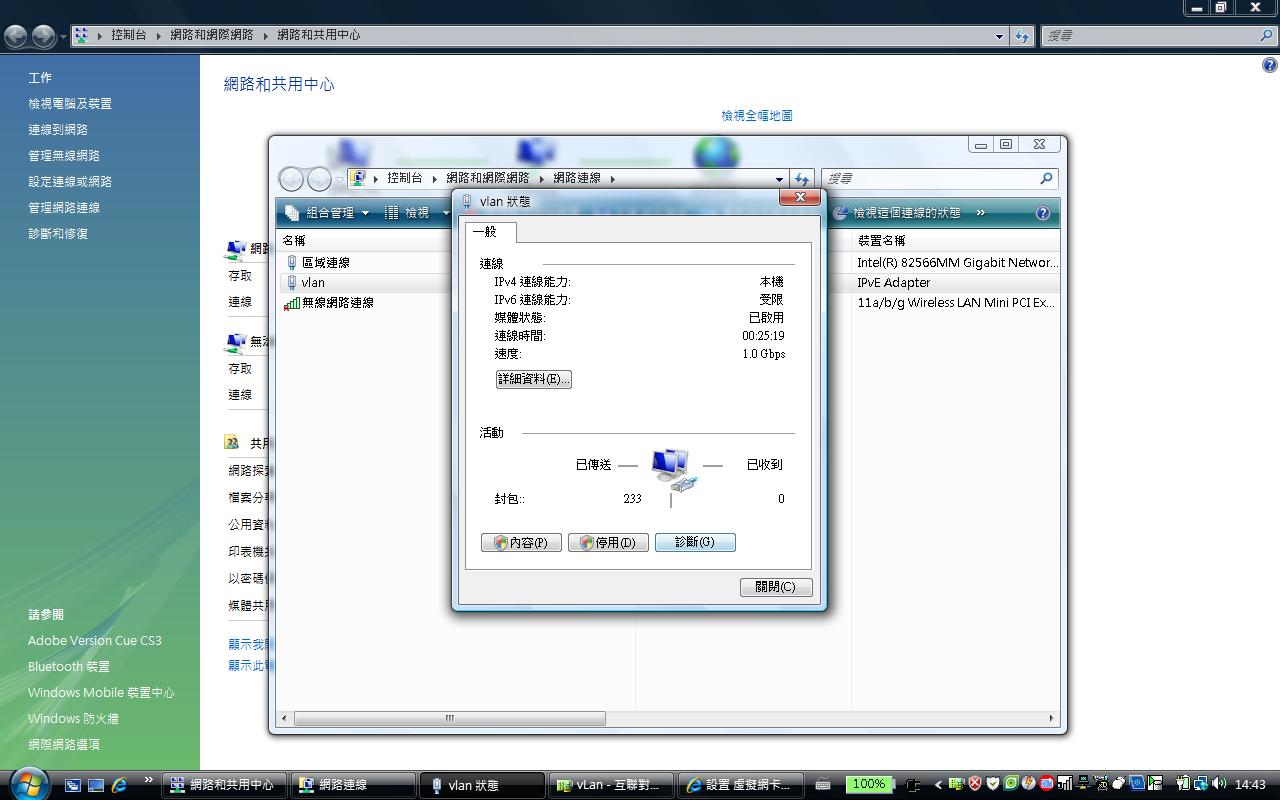Switch to vLan - 互聯對 taskbar button
The image size is (1280, 800).
point(610,785)
